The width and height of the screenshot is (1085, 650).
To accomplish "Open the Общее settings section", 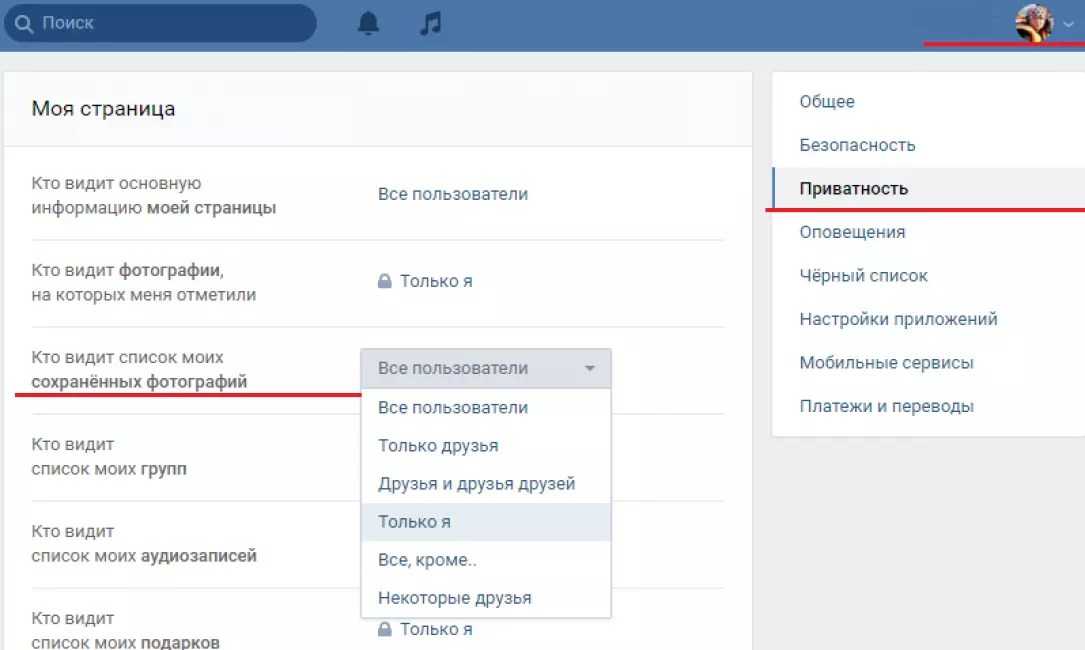I will pyautogui.click(x=827, y=102).
